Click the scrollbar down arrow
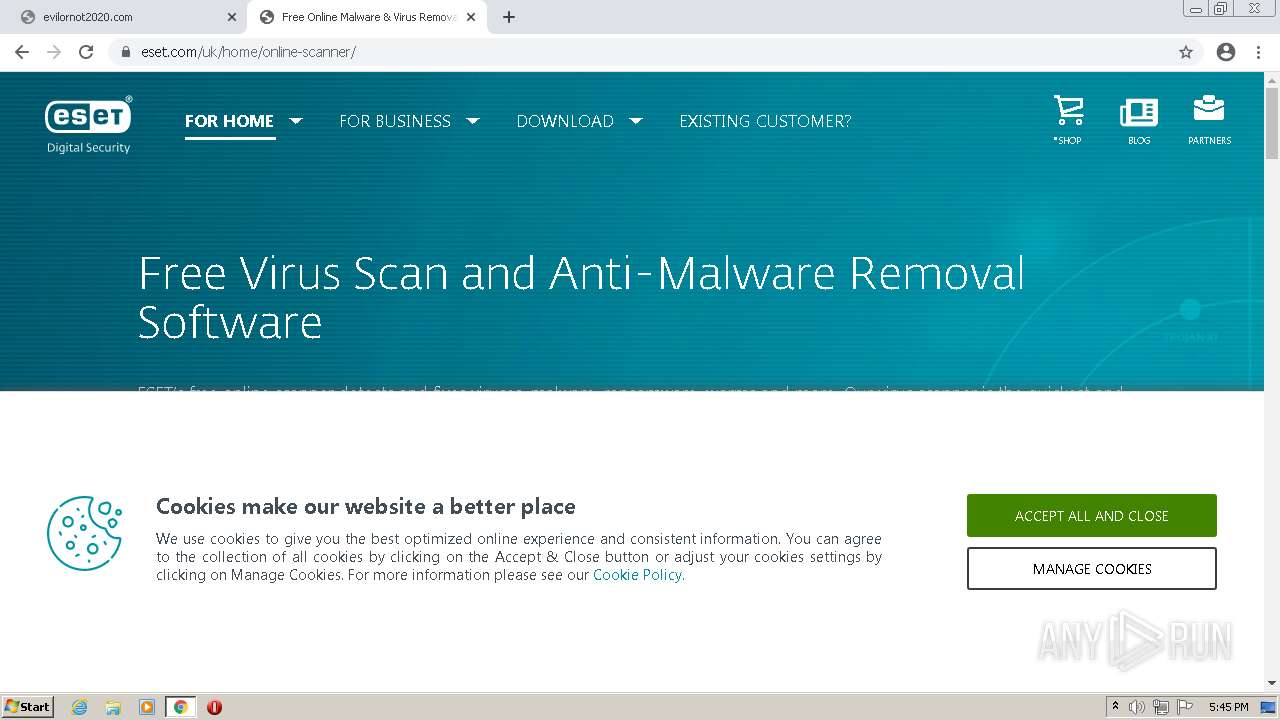This screenshot has height=720, width=1280. [1272, 683]
